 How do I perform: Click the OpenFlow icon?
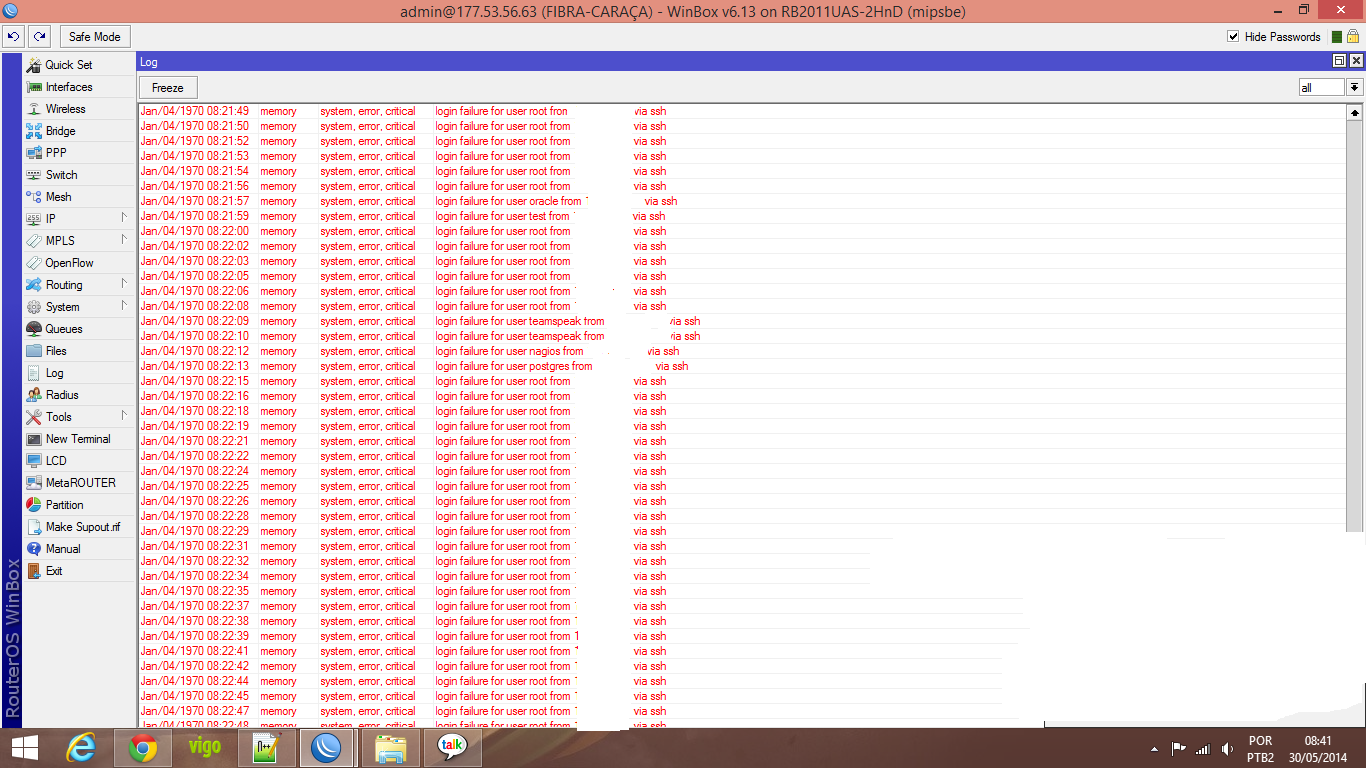pos(34,263)
